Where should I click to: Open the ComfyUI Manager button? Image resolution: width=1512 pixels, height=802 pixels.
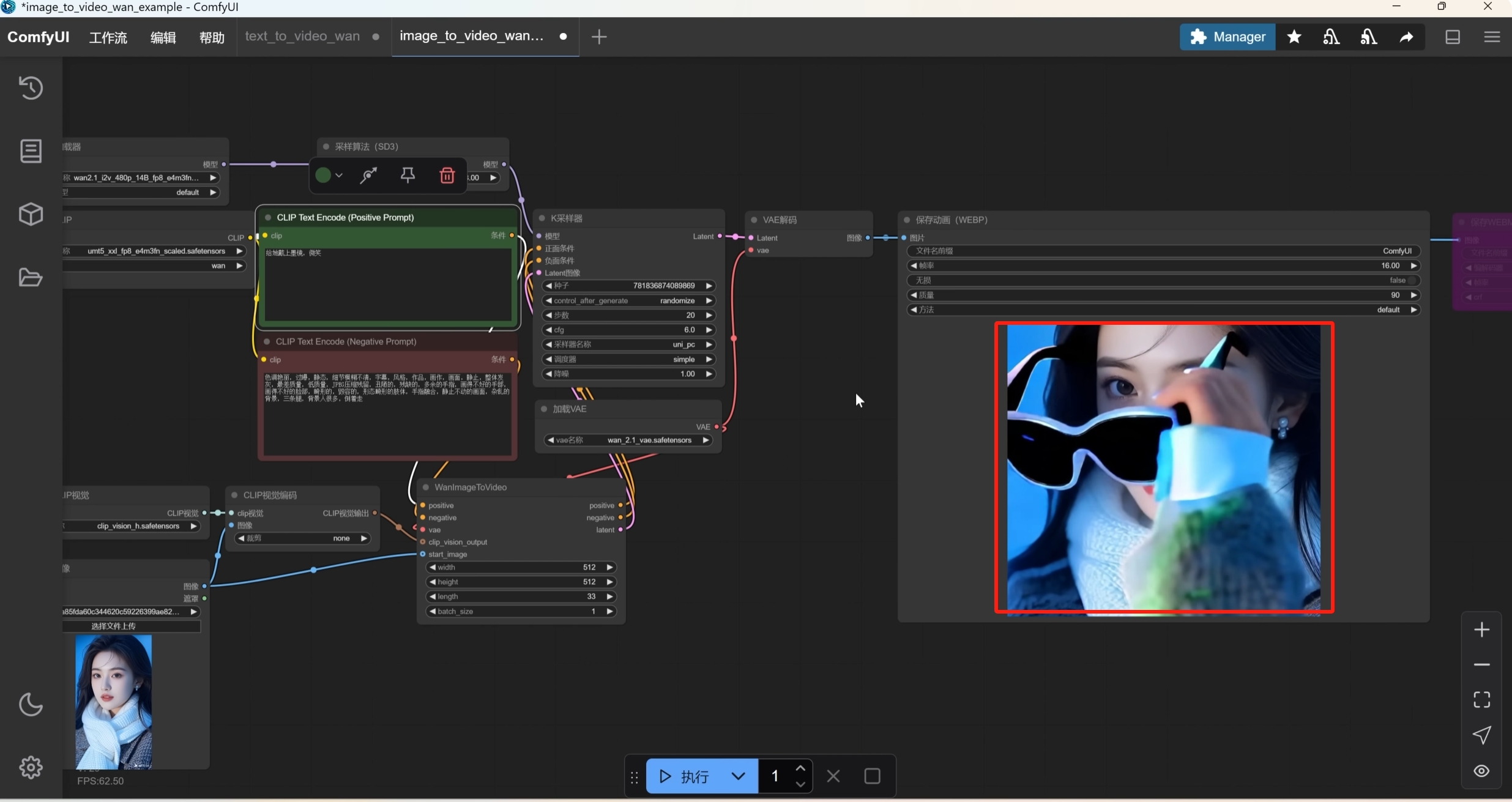(1227, 37)
